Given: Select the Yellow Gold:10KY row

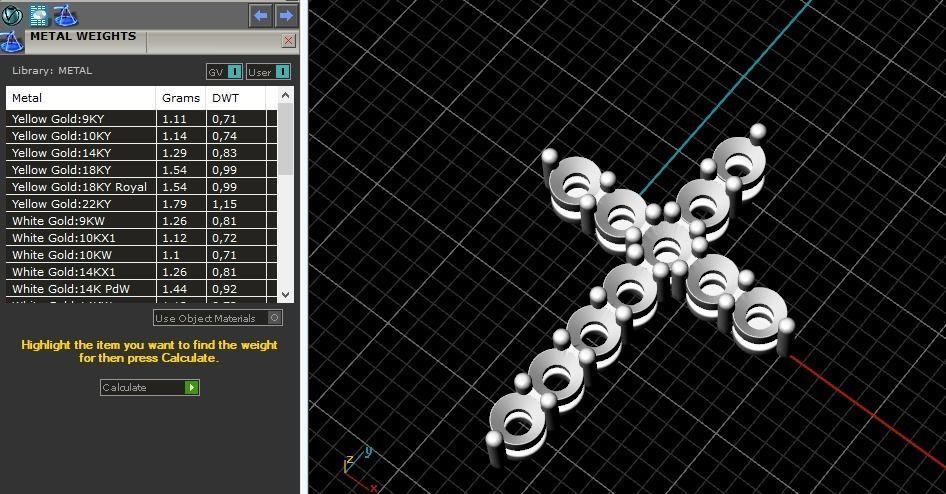Looking at the screenshot, I should (x=141, y=136).
